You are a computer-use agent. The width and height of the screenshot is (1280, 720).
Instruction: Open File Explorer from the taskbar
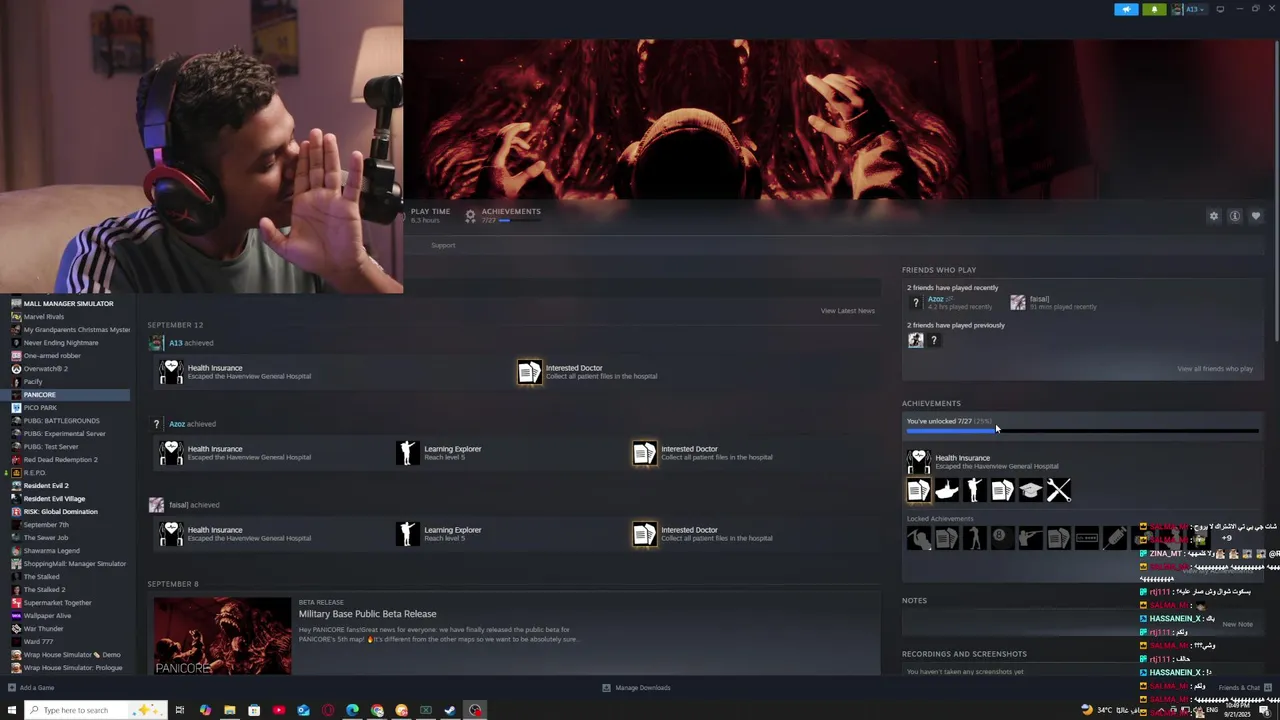230,710
